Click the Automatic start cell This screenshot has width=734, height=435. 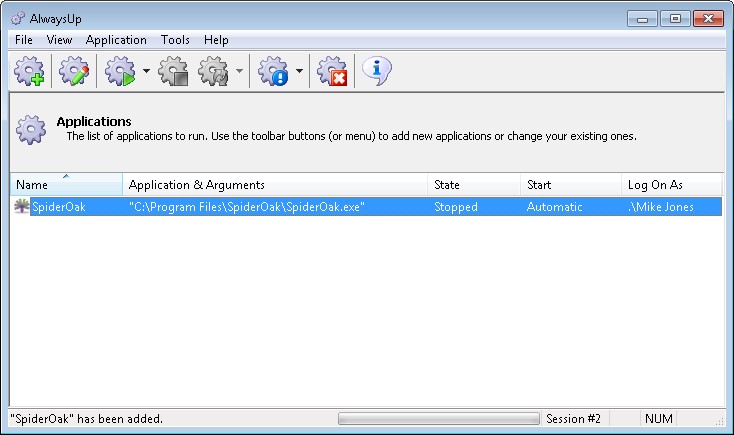(555, 207)
